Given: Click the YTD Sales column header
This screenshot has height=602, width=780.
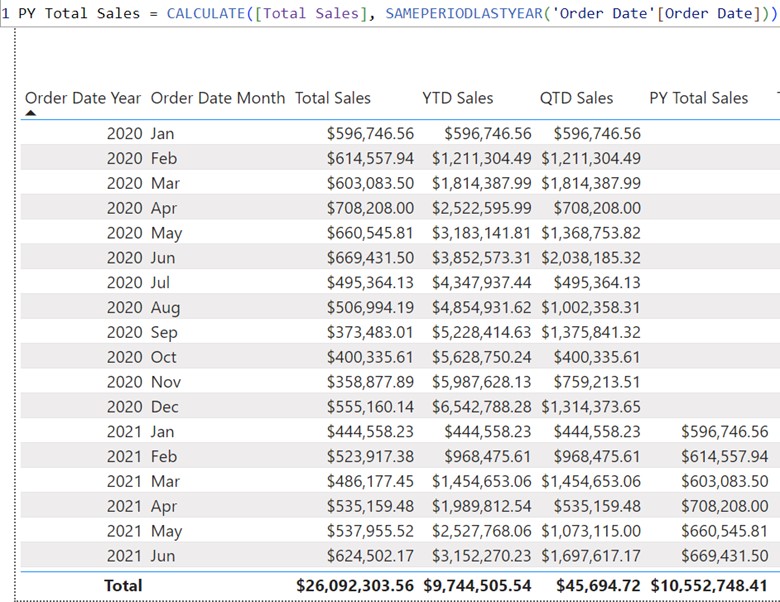Looking at the screenshot, I should 457,98.
